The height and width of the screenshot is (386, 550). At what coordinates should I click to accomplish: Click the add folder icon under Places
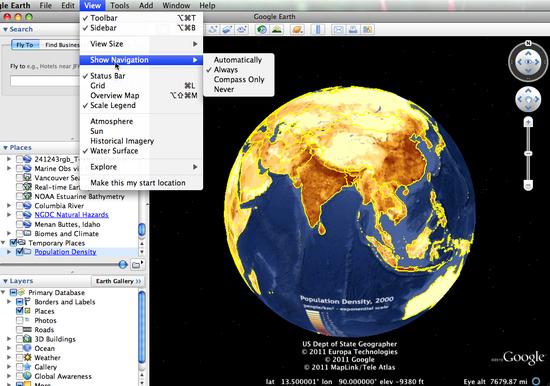(136, 265)
